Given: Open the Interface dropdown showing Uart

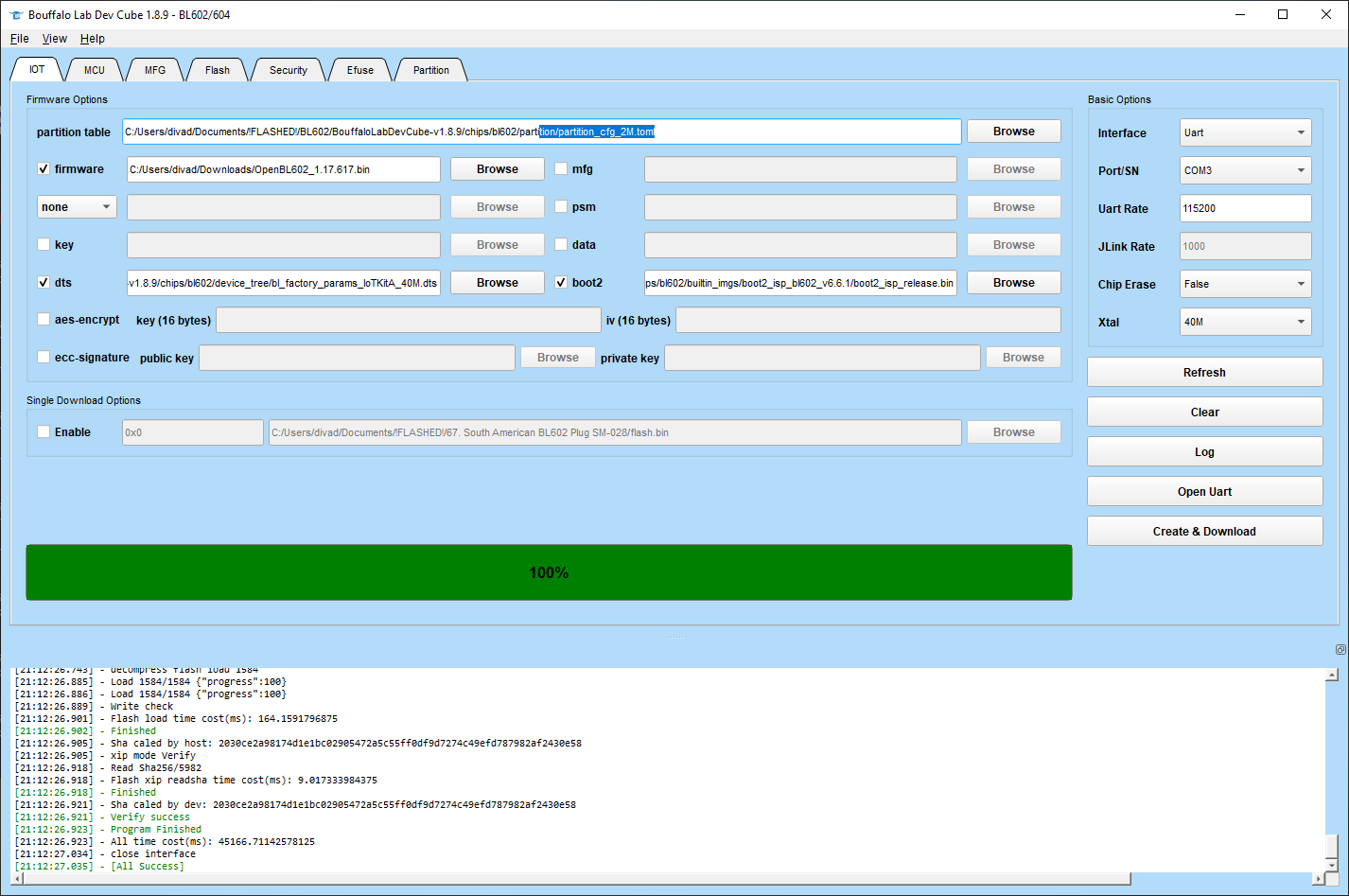Looking at the screenshot, I should pyautogui.click(x=1246, y=132).
